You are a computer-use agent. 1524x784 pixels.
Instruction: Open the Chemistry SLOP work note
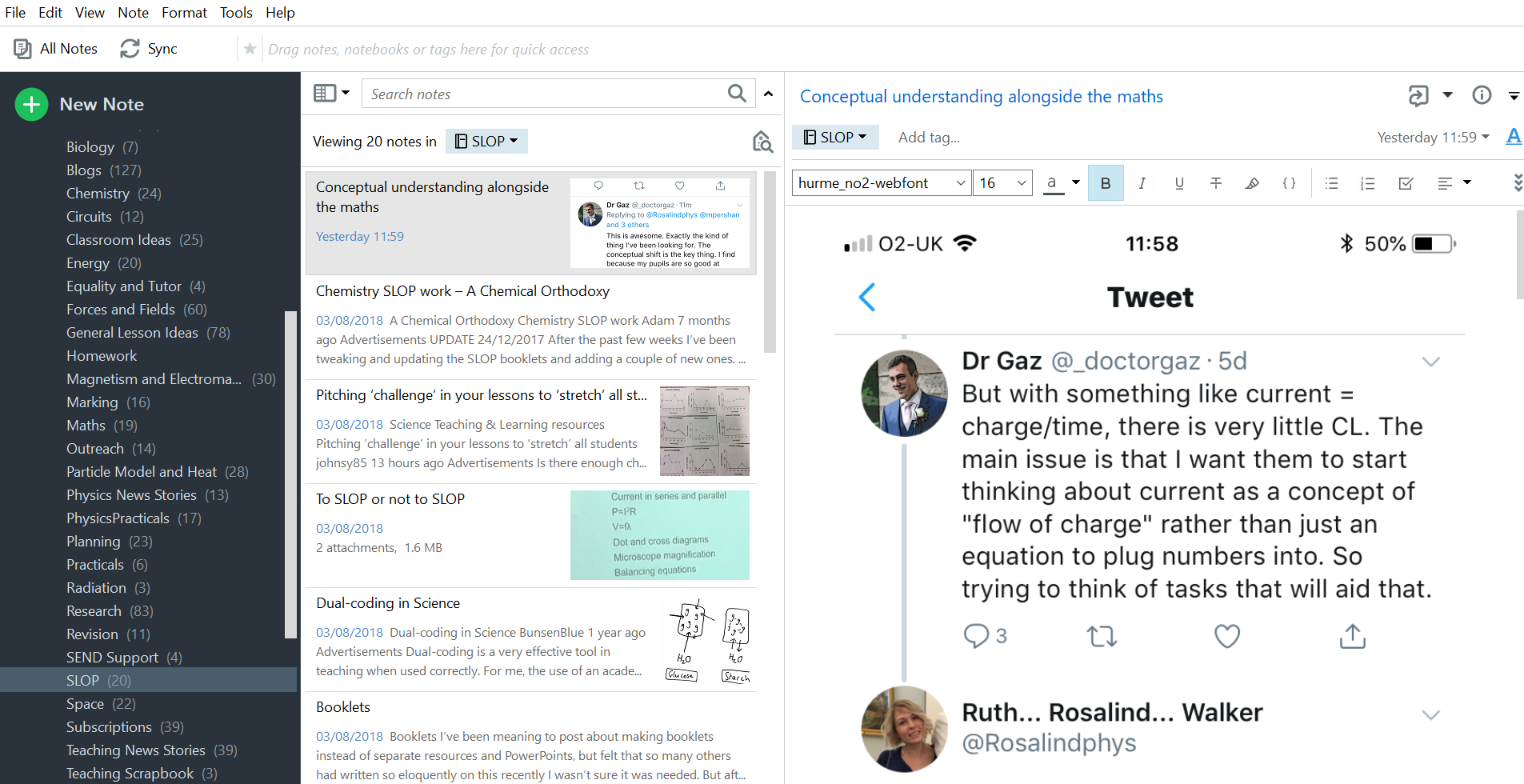coord(531,328)
